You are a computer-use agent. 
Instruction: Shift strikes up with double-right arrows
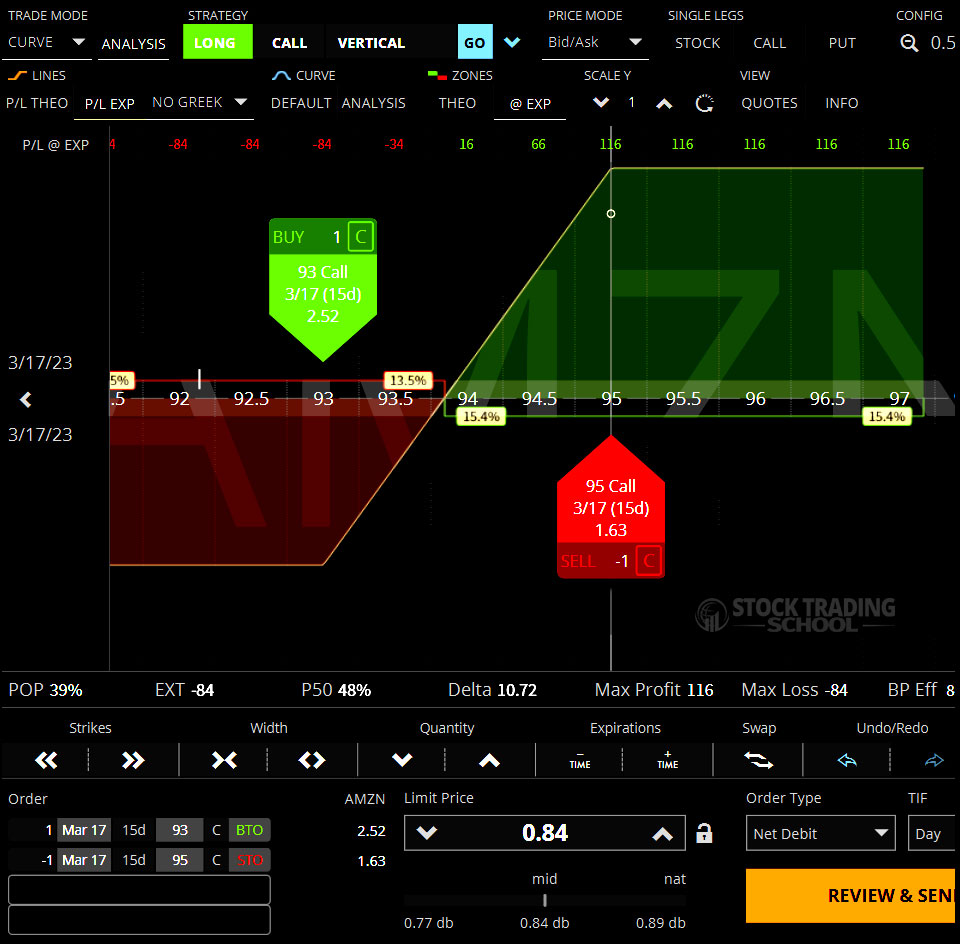coord(133,760)
